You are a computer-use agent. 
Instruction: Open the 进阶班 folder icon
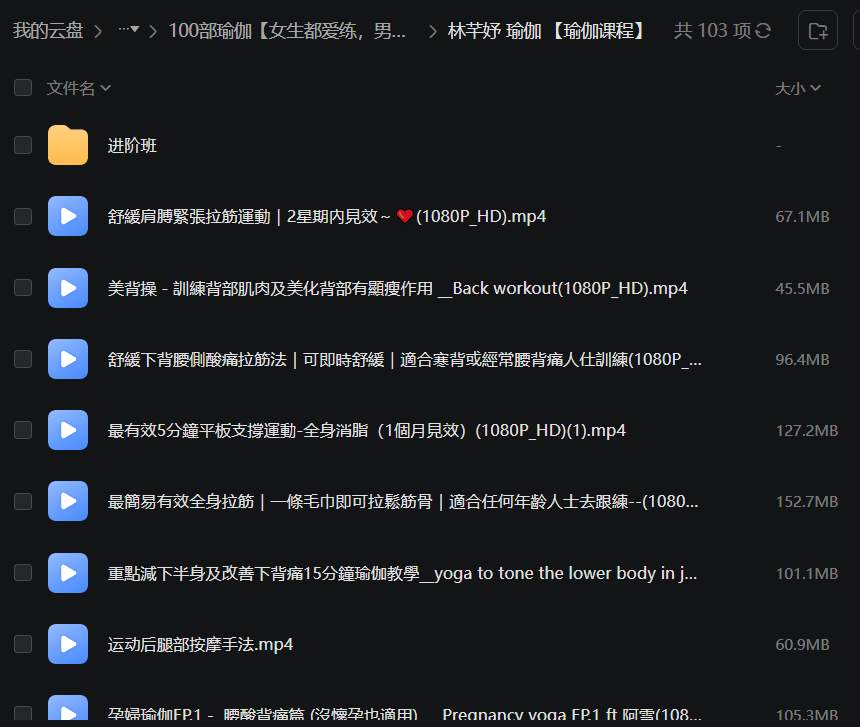coord(68,145)
